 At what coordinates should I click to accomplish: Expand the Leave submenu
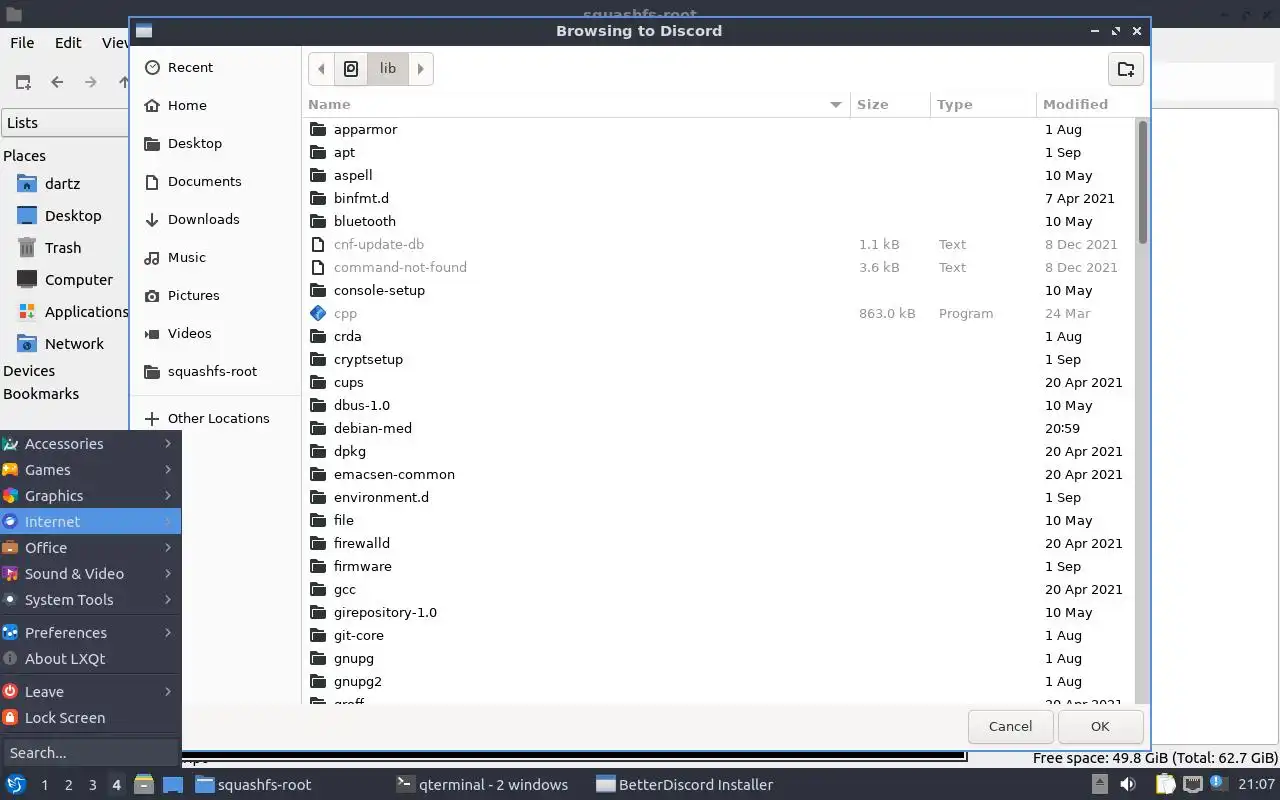click(x=90, y=692)
